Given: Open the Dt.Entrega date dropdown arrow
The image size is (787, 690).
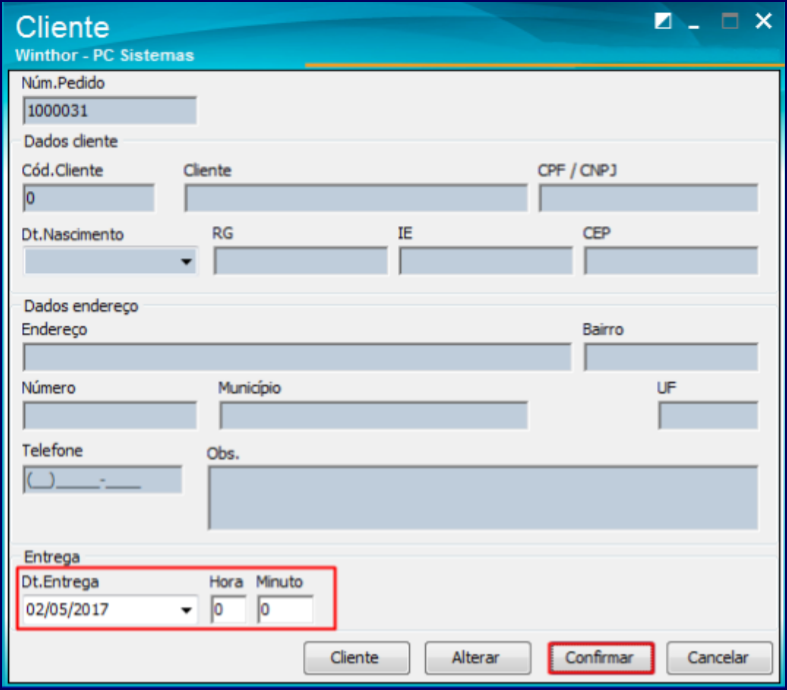Looking at the screenshot, I should 186,610.
